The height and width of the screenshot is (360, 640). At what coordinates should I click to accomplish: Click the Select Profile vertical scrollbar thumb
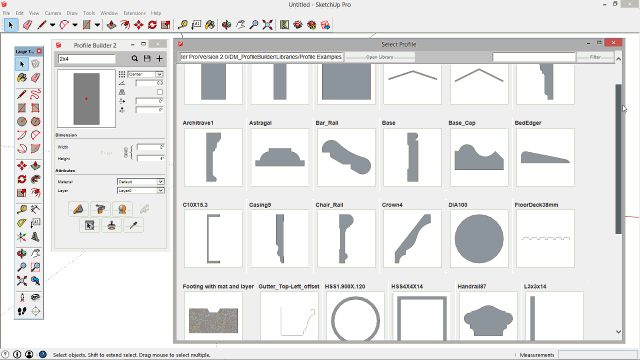click(618, 159)
